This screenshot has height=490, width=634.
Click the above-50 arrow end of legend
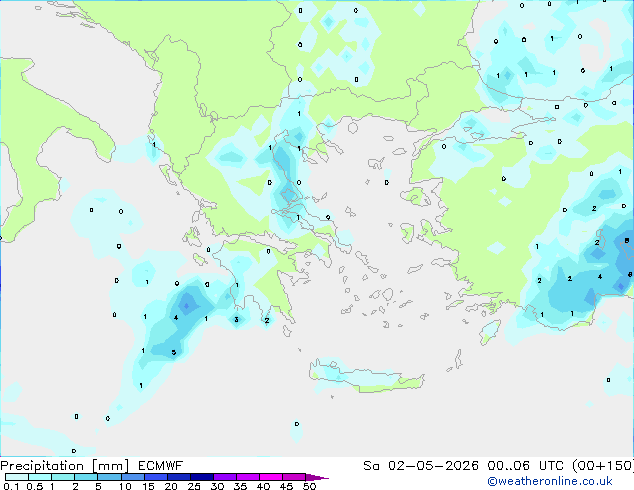(x=317, y=477)
